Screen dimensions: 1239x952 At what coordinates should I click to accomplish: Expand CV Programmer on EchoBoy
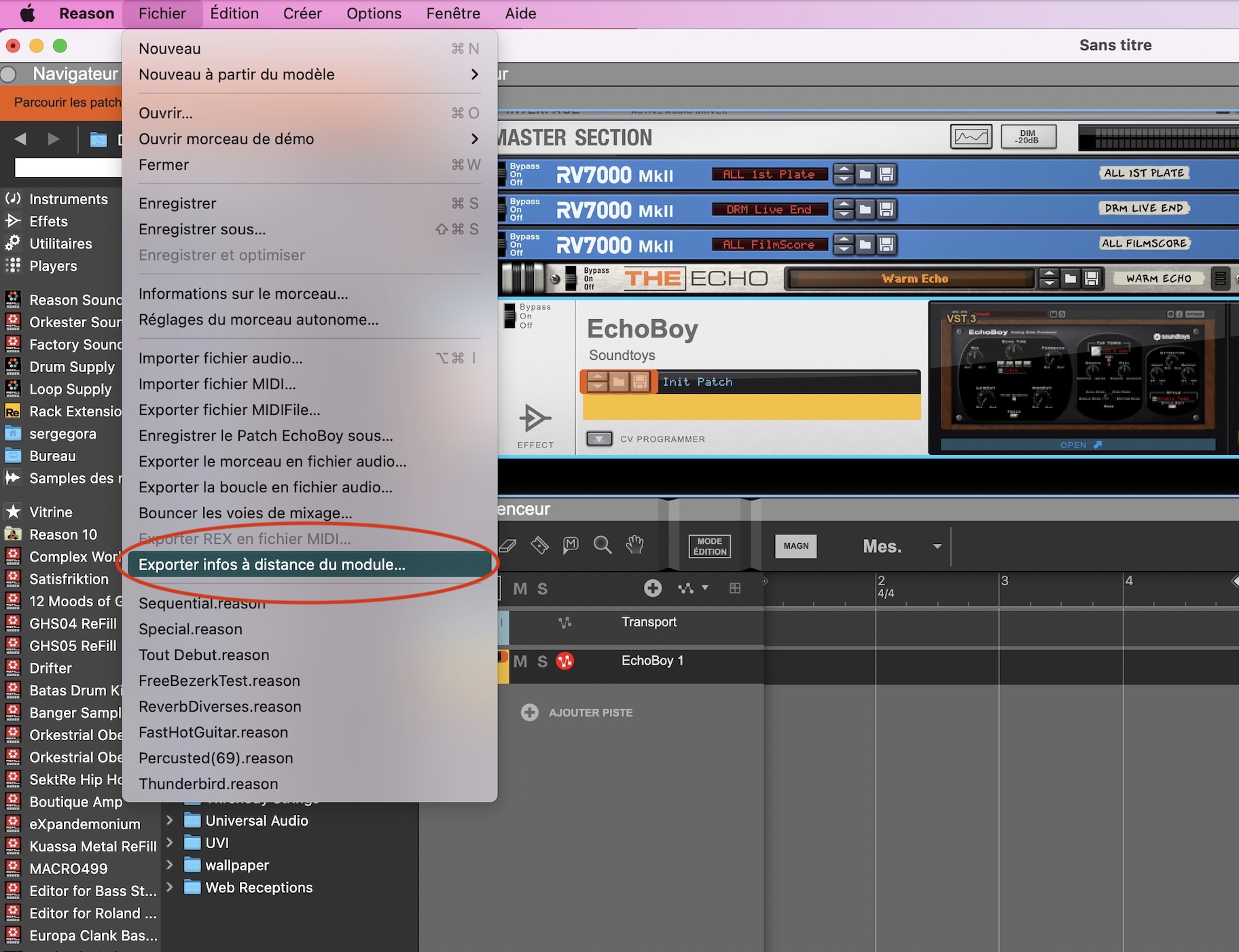[x=599, y=439]
